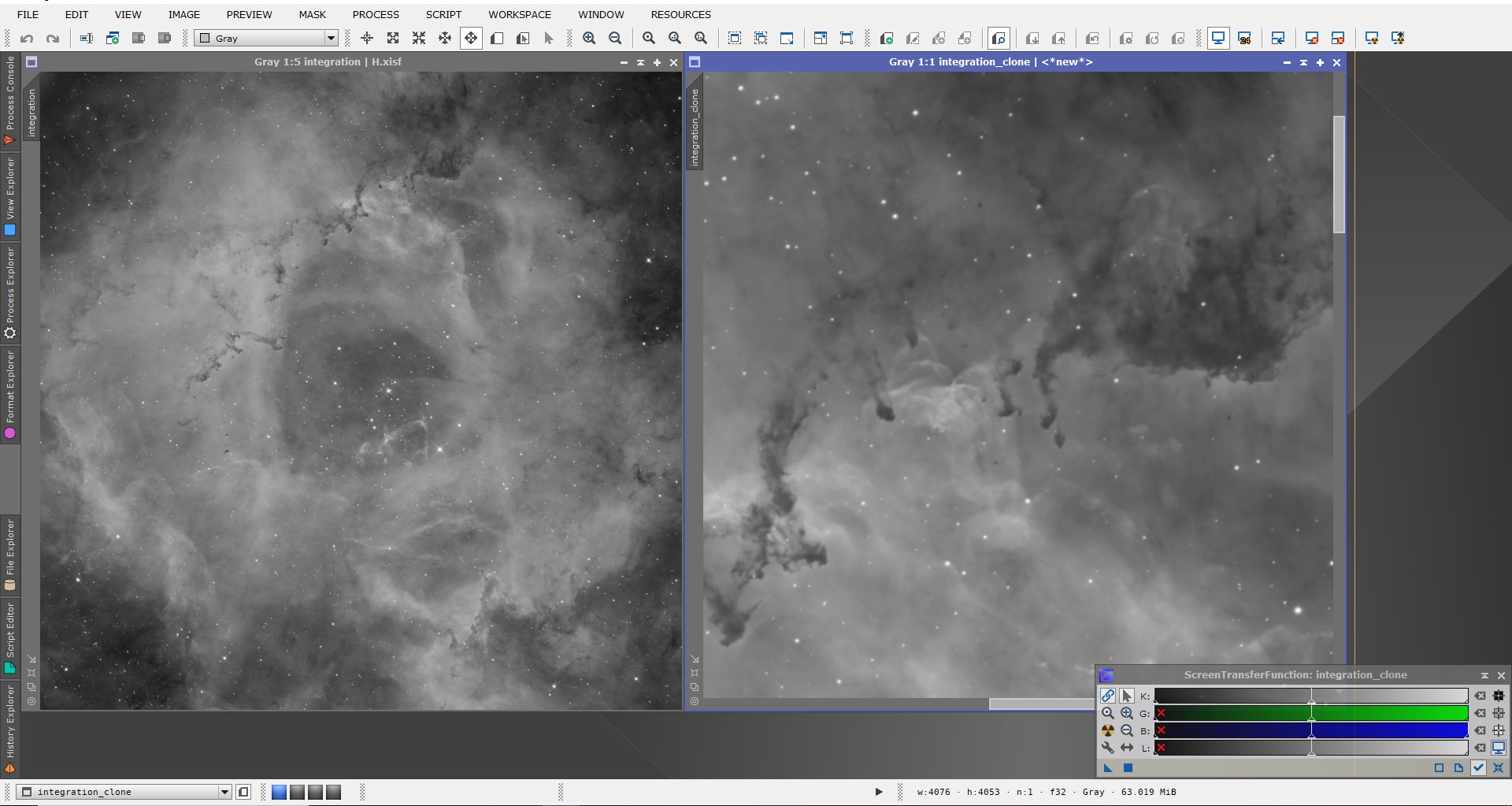
Task: Click the Reset icon in STF panel
Action: 1498,767
